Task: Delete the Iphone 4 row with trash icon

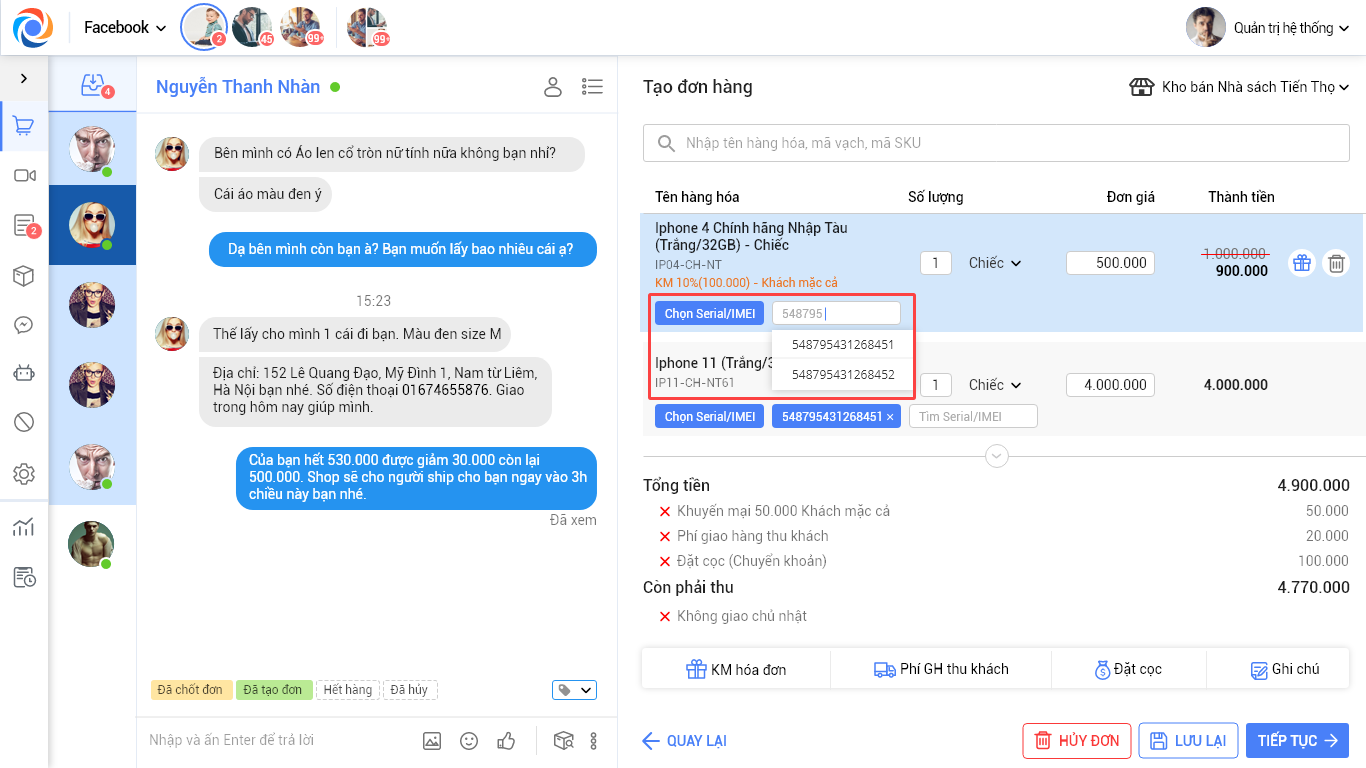Action: (1336, 263)
